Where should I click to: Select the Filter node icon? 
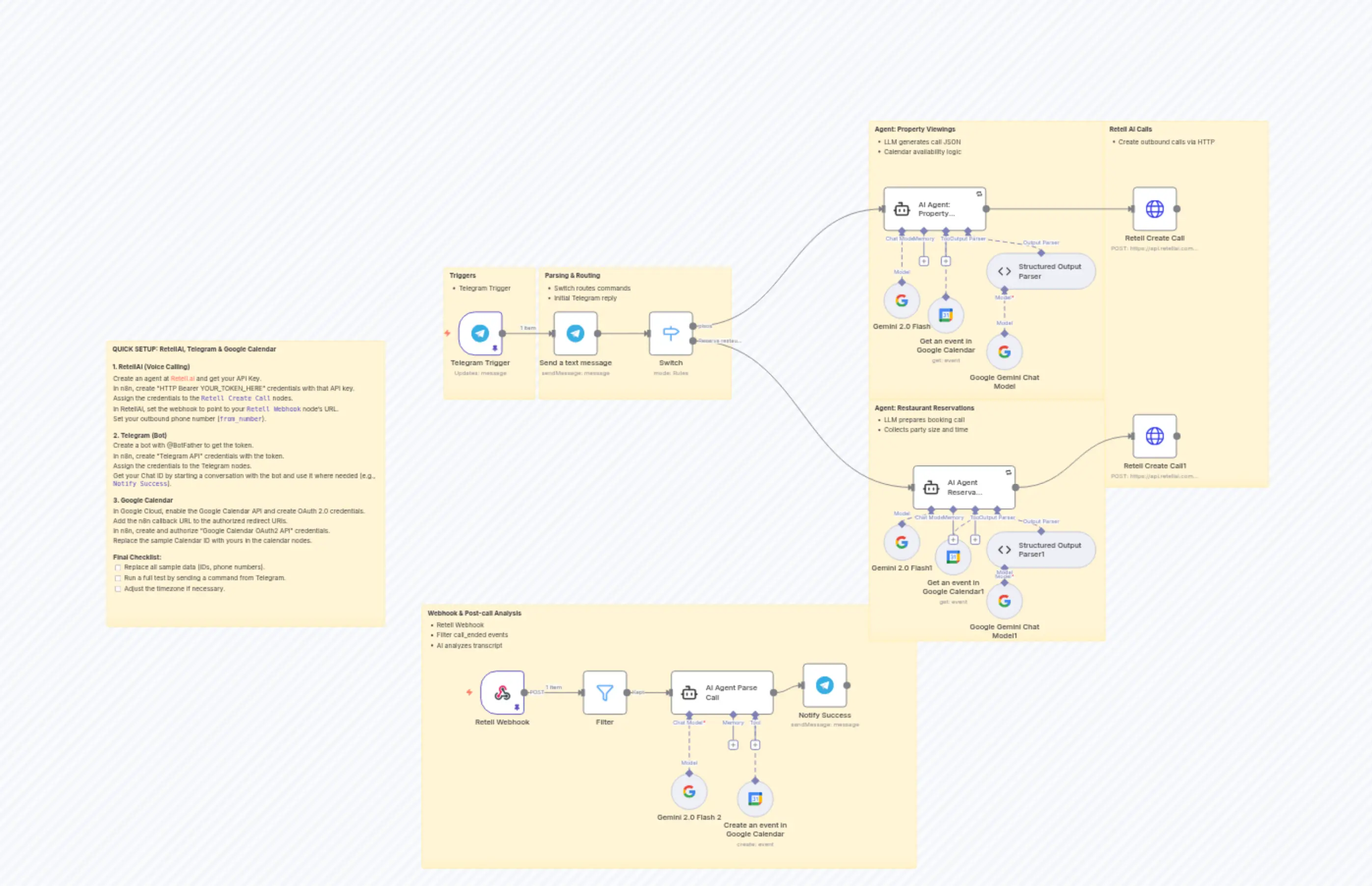coord(604,692)
